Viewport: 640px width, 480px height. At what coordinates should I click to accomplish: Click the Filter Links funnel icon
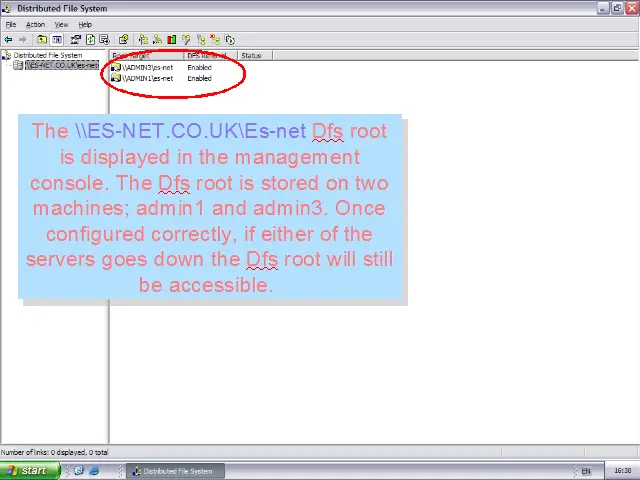coord(186,40)
